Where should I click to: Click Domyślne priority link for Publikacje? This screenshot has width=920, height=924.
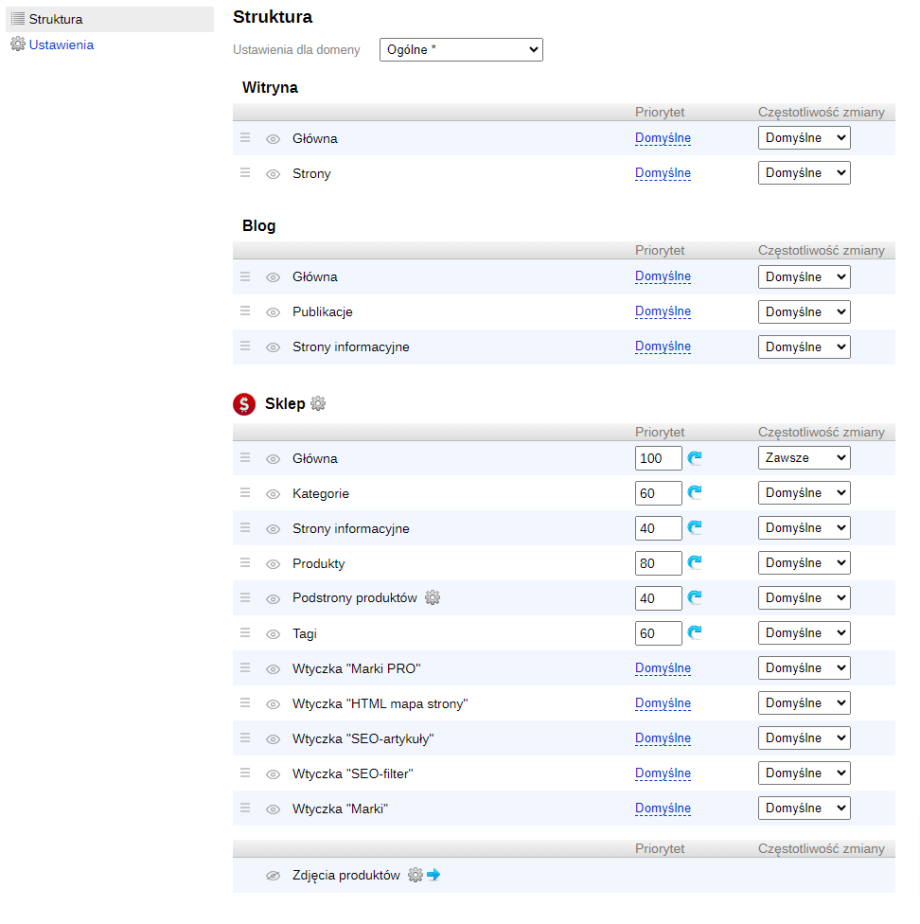click(x=662, y=311)
